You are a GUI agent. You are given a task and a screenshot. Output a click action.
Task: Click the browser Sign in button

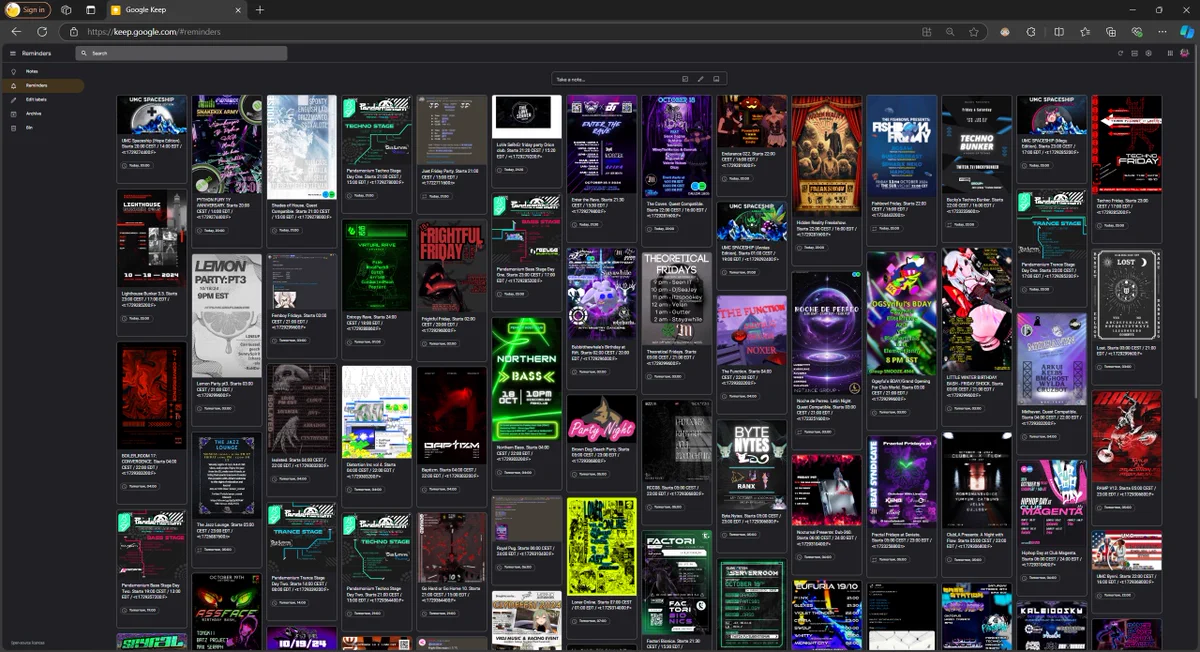pyautogui.click(x=27, y=10)
